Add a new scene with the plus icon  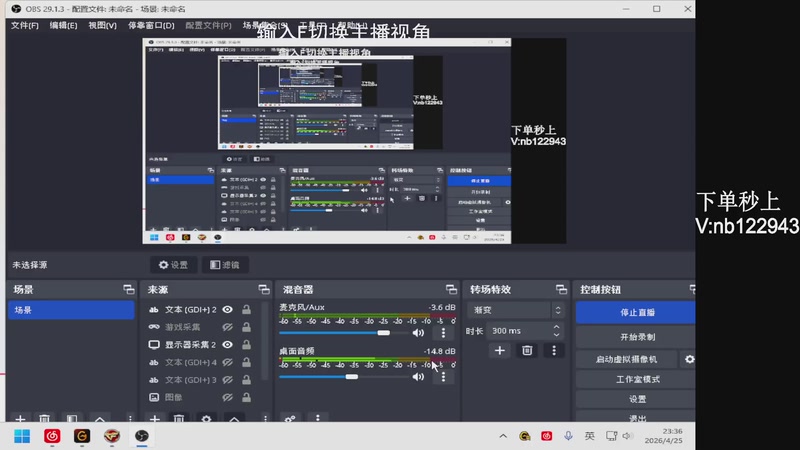tap(20, 418)
